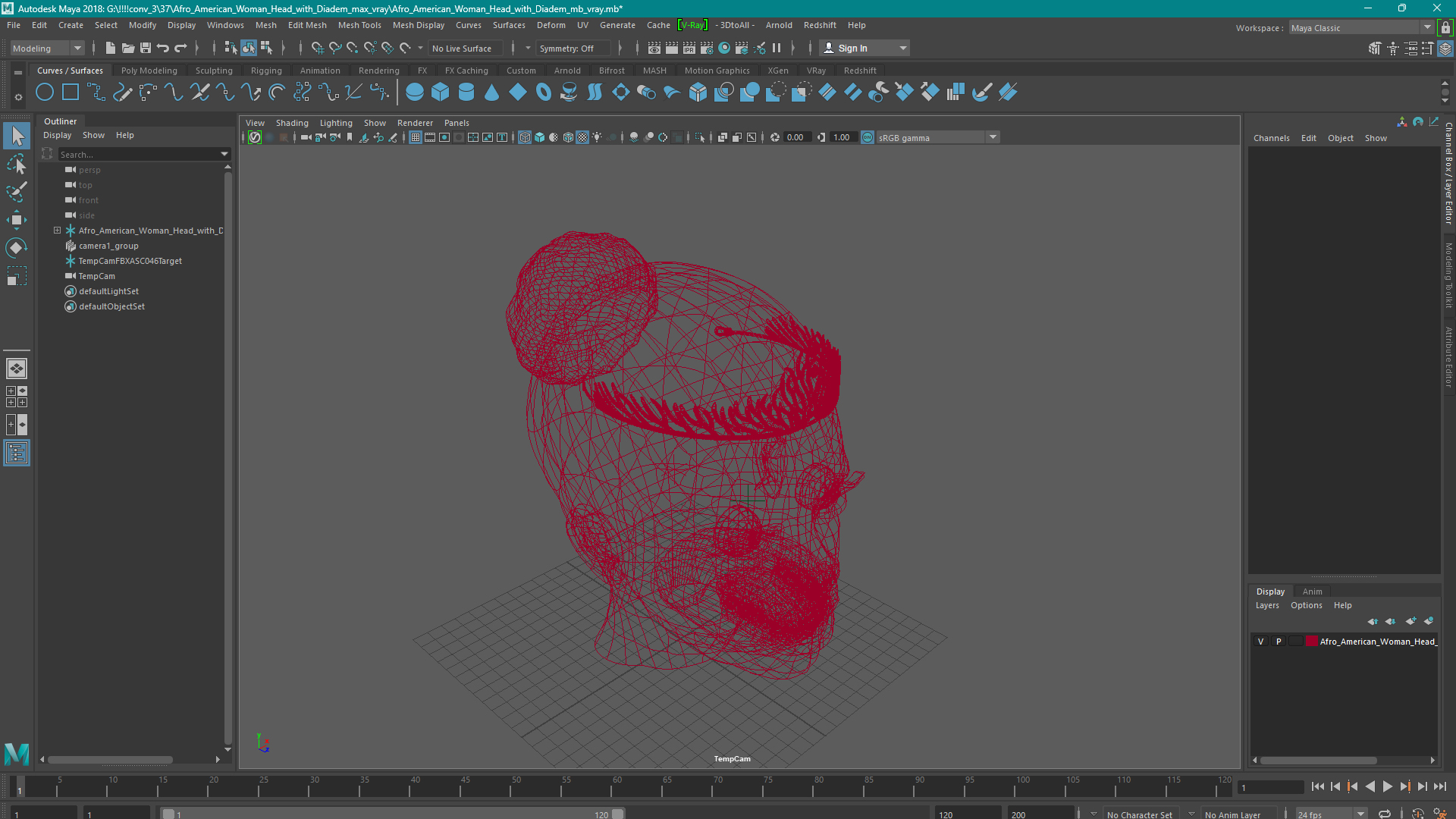
Task: Open the No Character Set dropdown
Action: point(1141,814)
